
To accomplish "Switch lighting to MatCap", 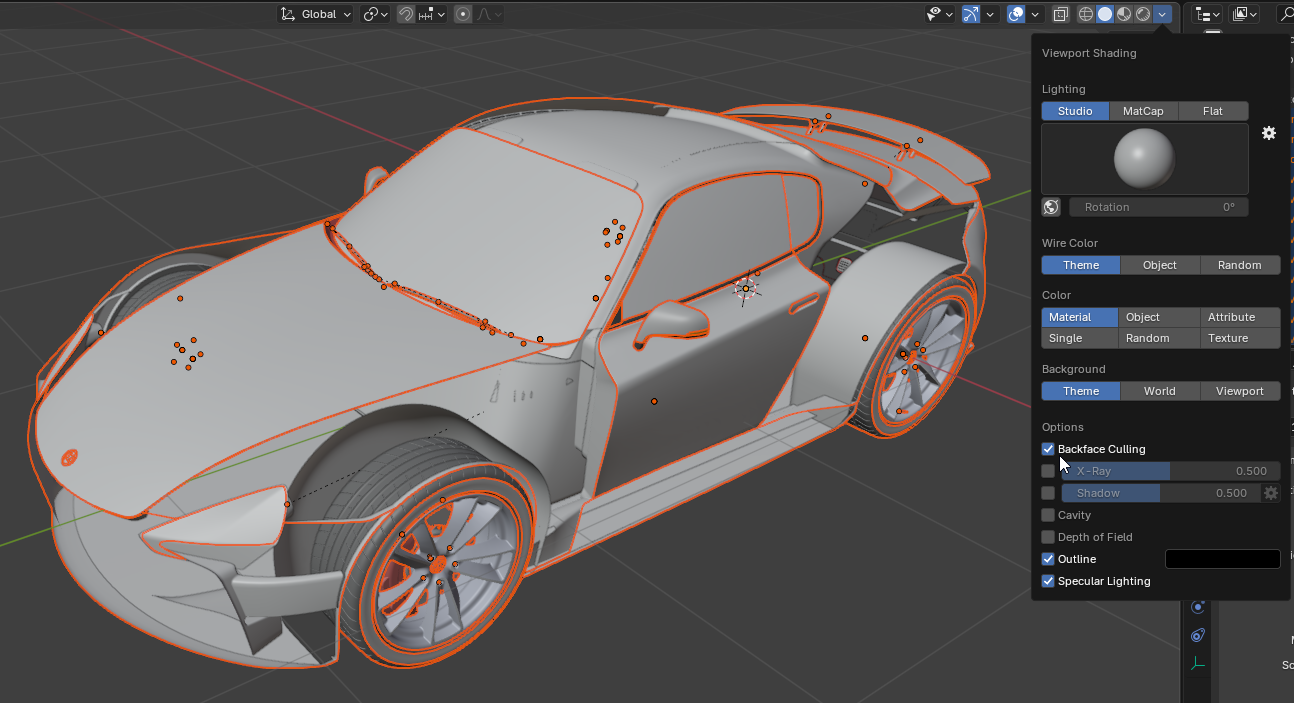I will pos(1143,111).
